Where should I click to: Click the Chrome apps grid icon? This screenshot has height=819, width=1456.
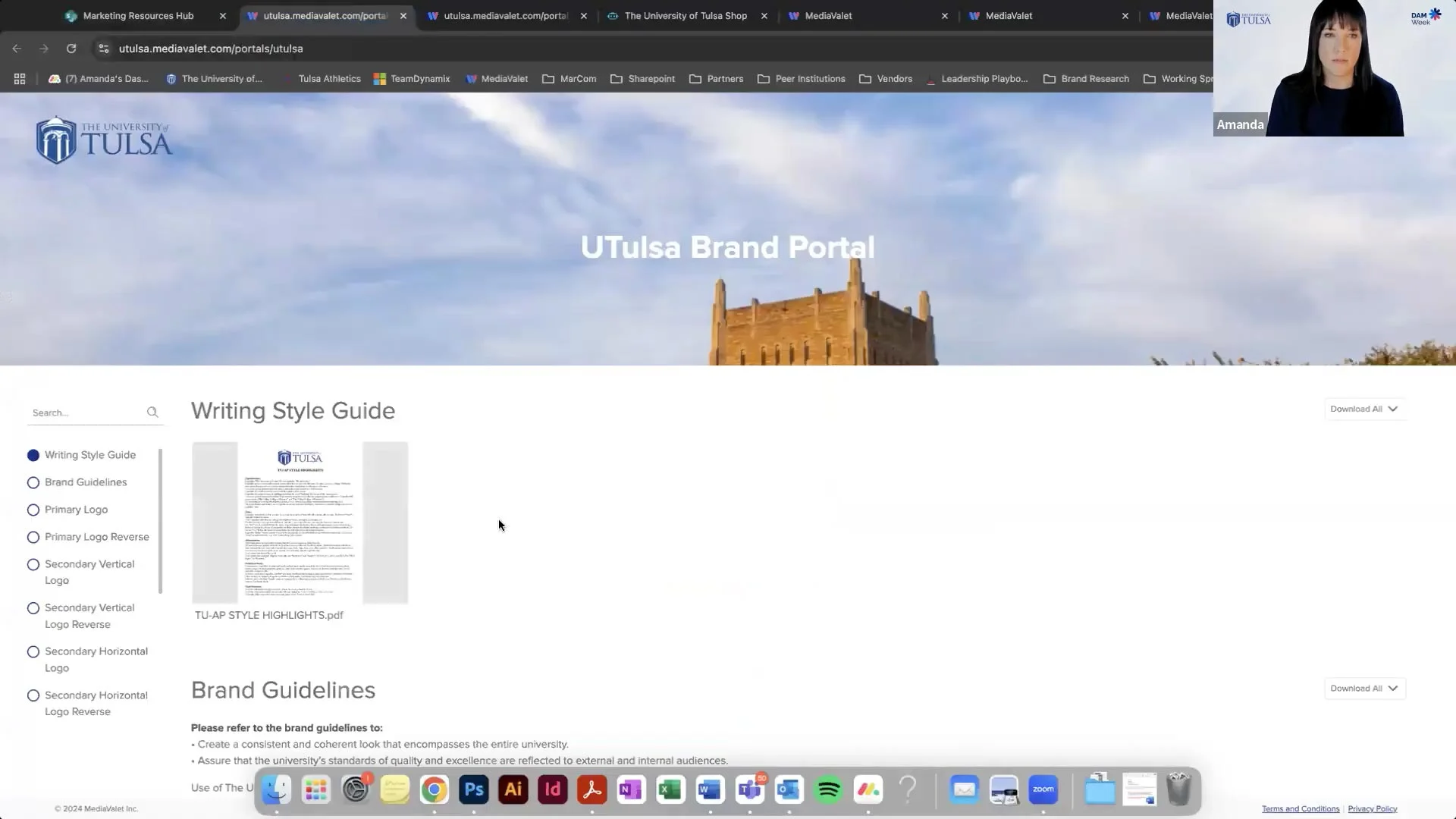click(x=20, y=79)
